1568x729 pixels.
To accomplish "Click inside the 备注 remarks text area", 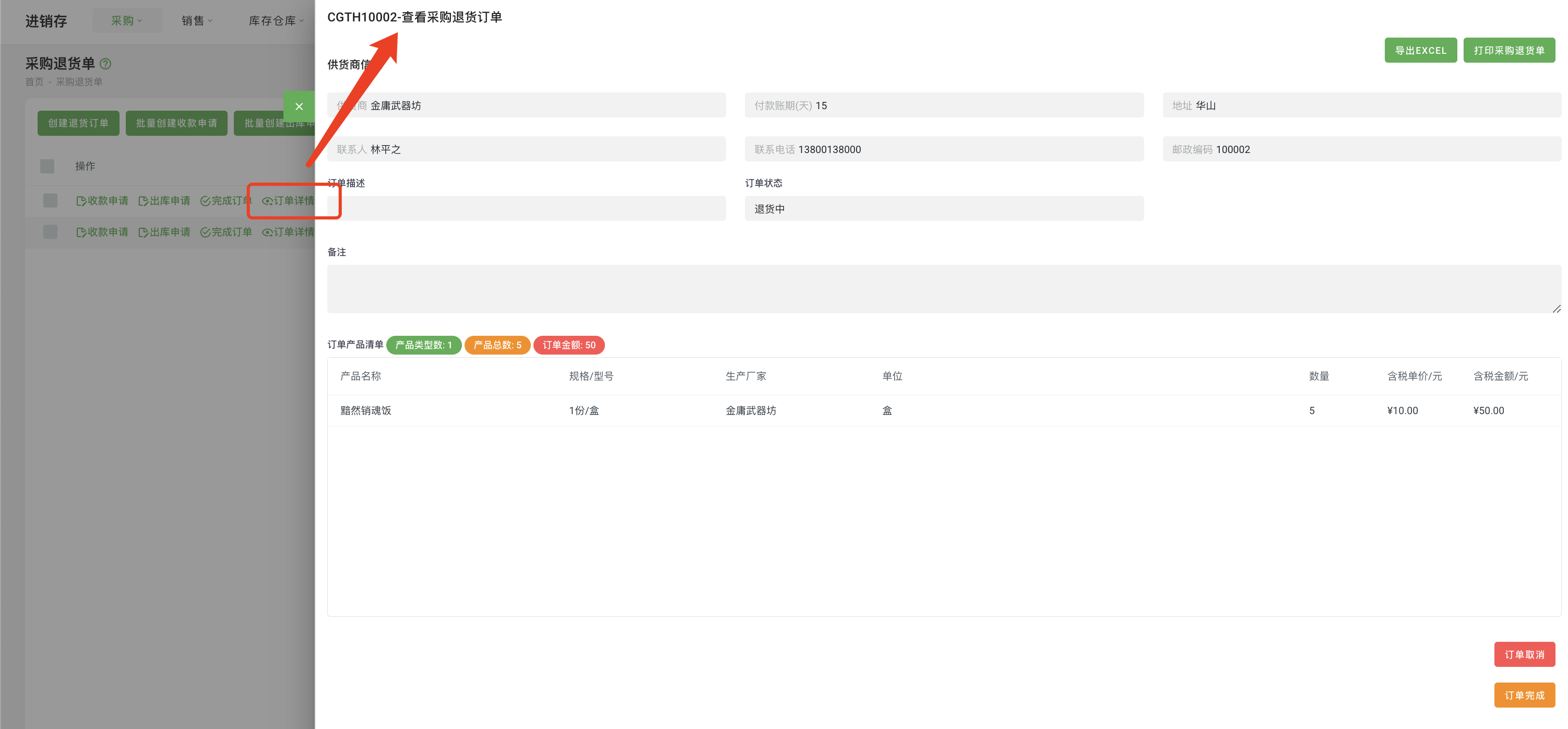I will (x=944, y=289).
